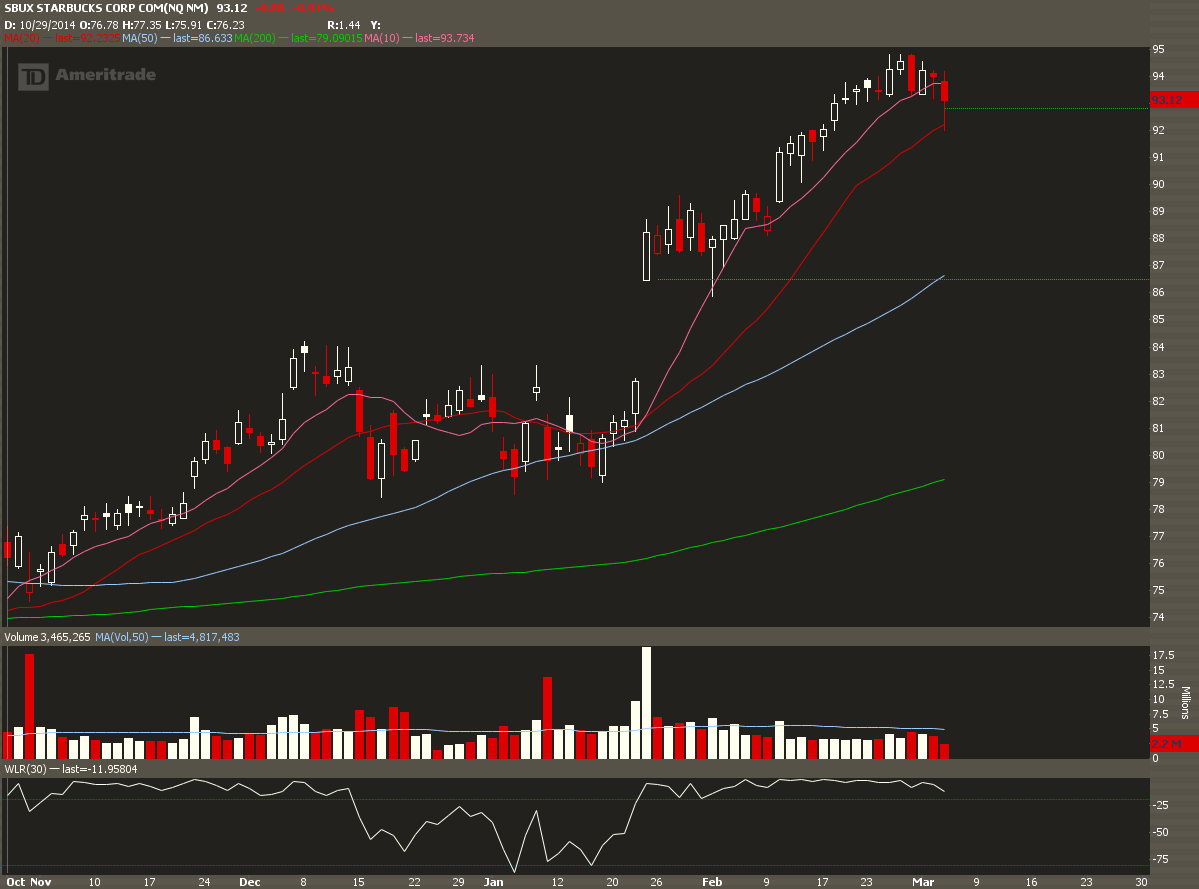Click the 29 date axis label
The image size is (1199, 889).
[x=458, y=882]
